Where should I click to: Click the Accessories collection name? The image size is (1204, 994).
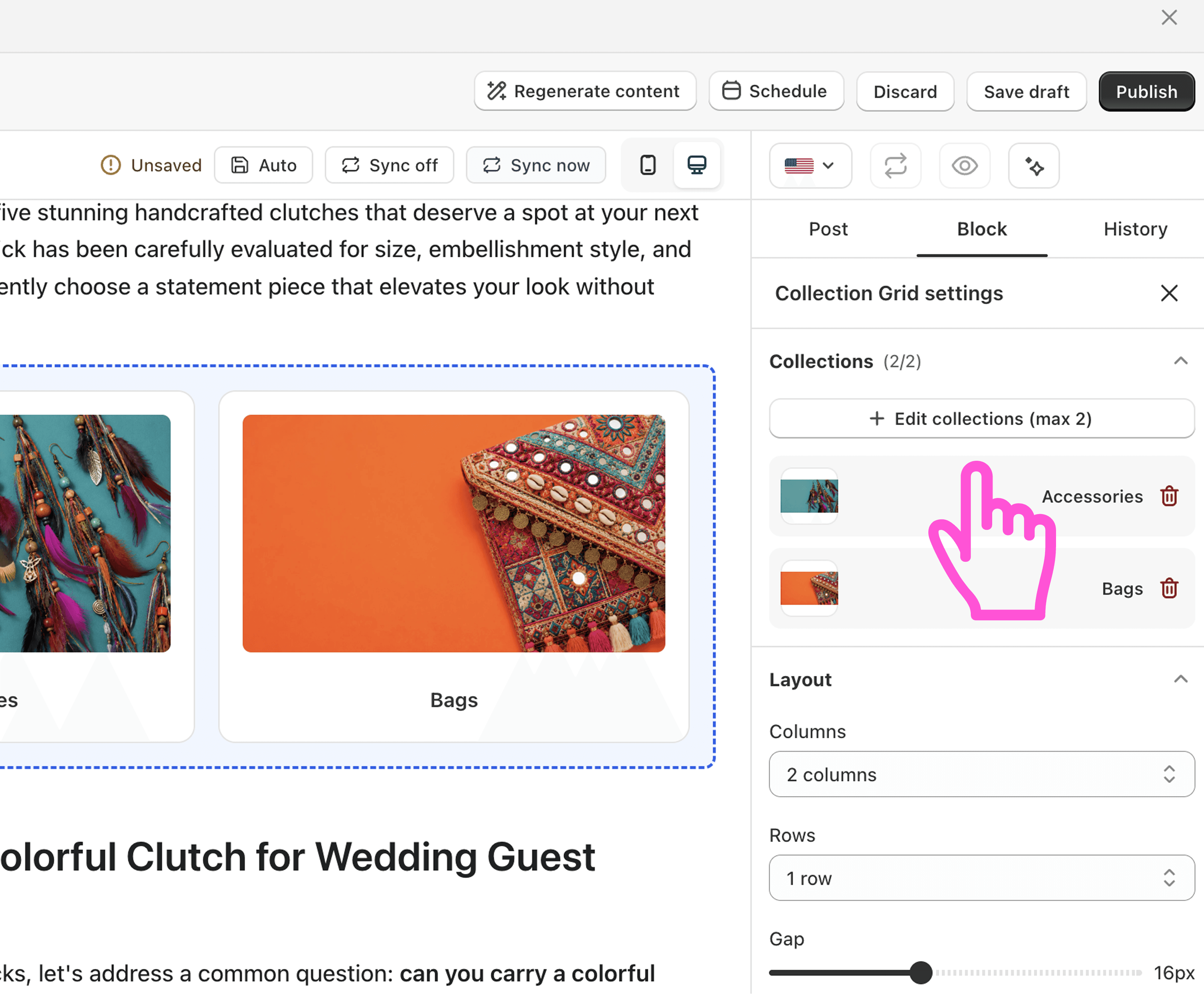(x=1092, y=496)
